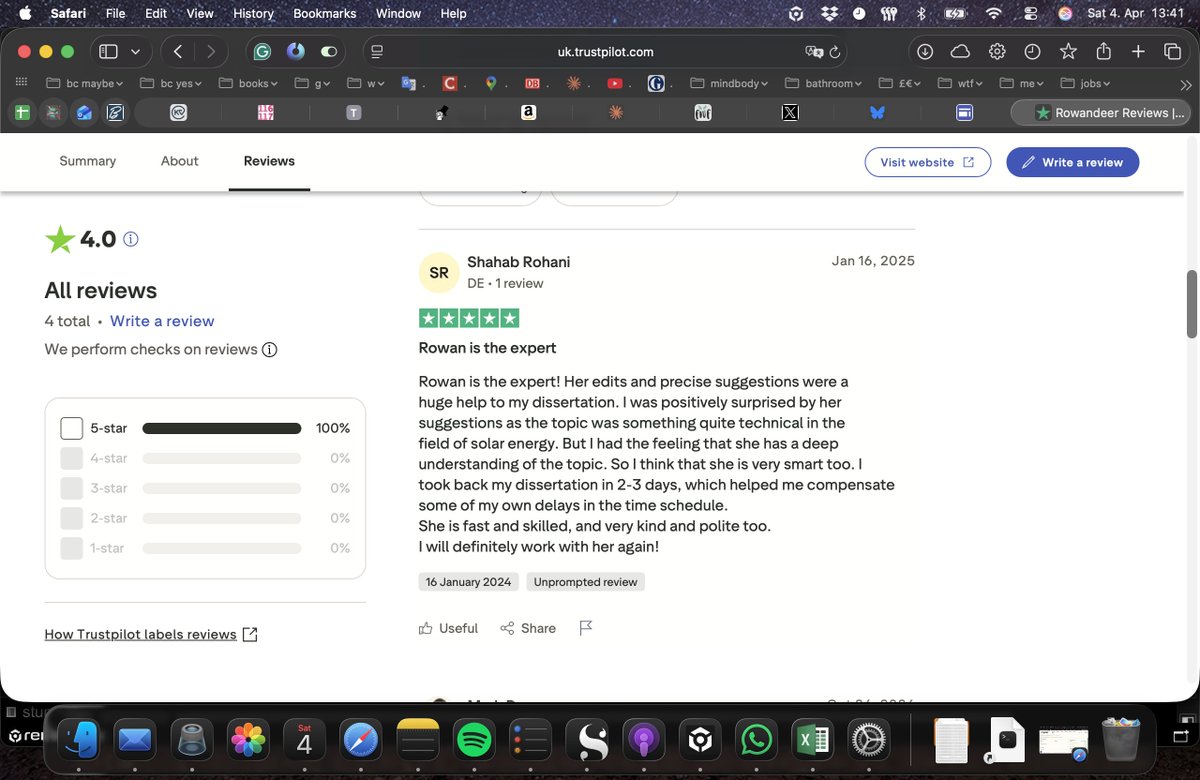Open the 'jobs' bookmarks folder dropdown
Viewport: 1200px width, 780px height.
[1092, 84]
